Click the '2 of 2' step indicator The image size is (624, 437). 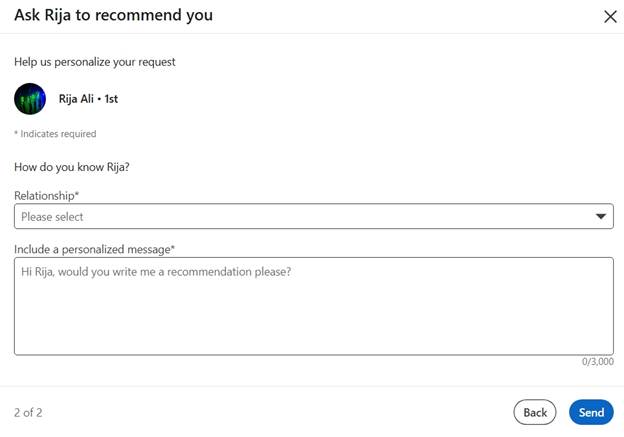click(28, 412)
